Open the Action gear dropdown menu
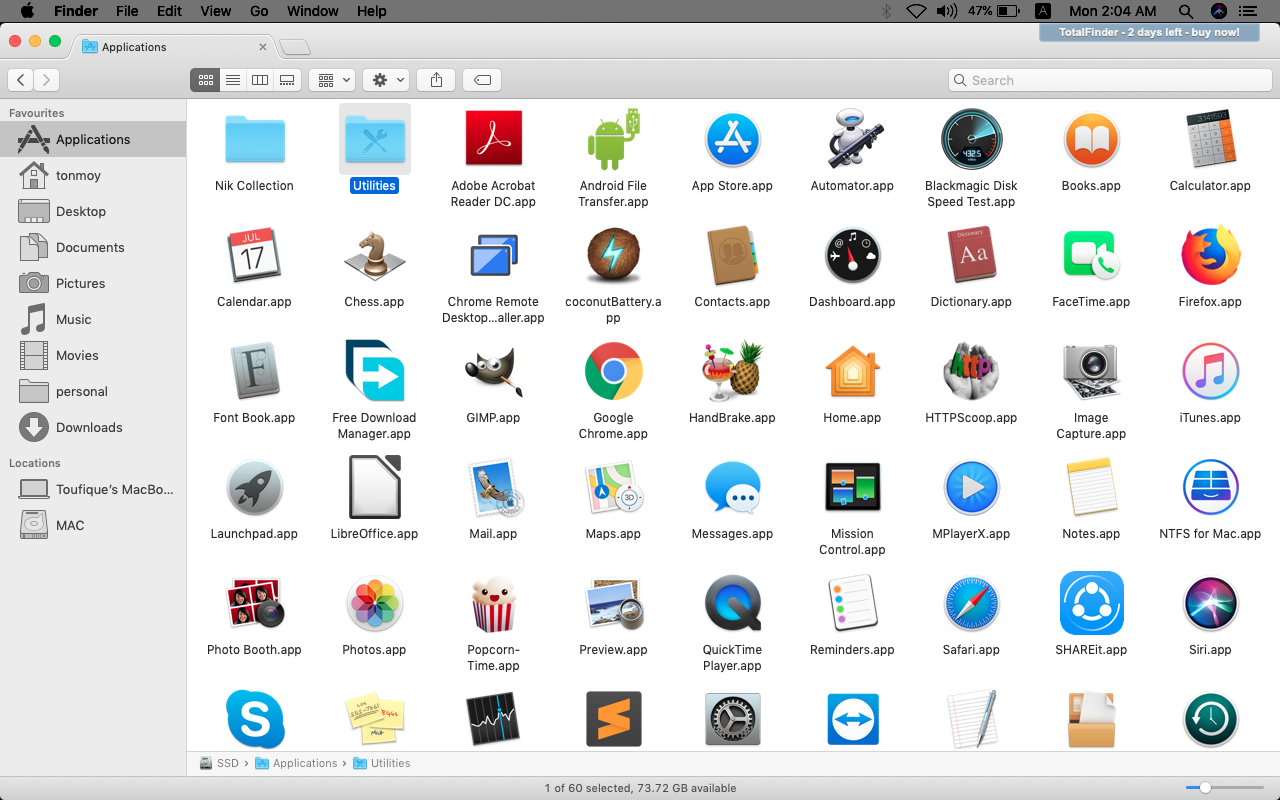The height and width of the screenshot is (800, 1280). point(386,80)
